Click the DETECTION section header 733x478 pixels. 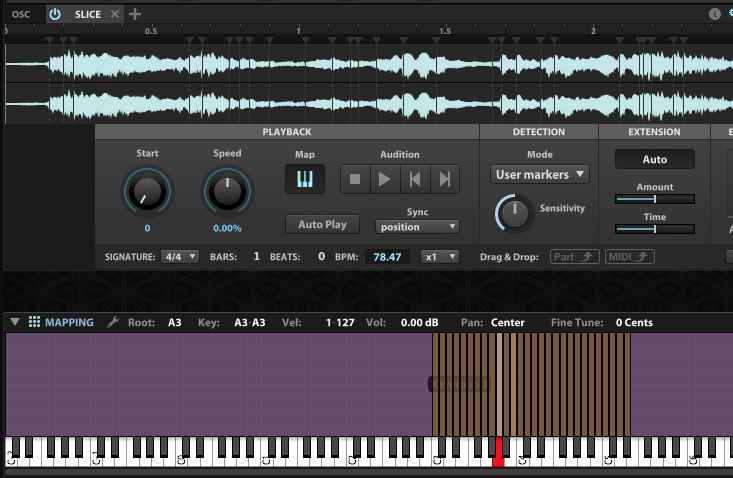click(x=539, y=132)
